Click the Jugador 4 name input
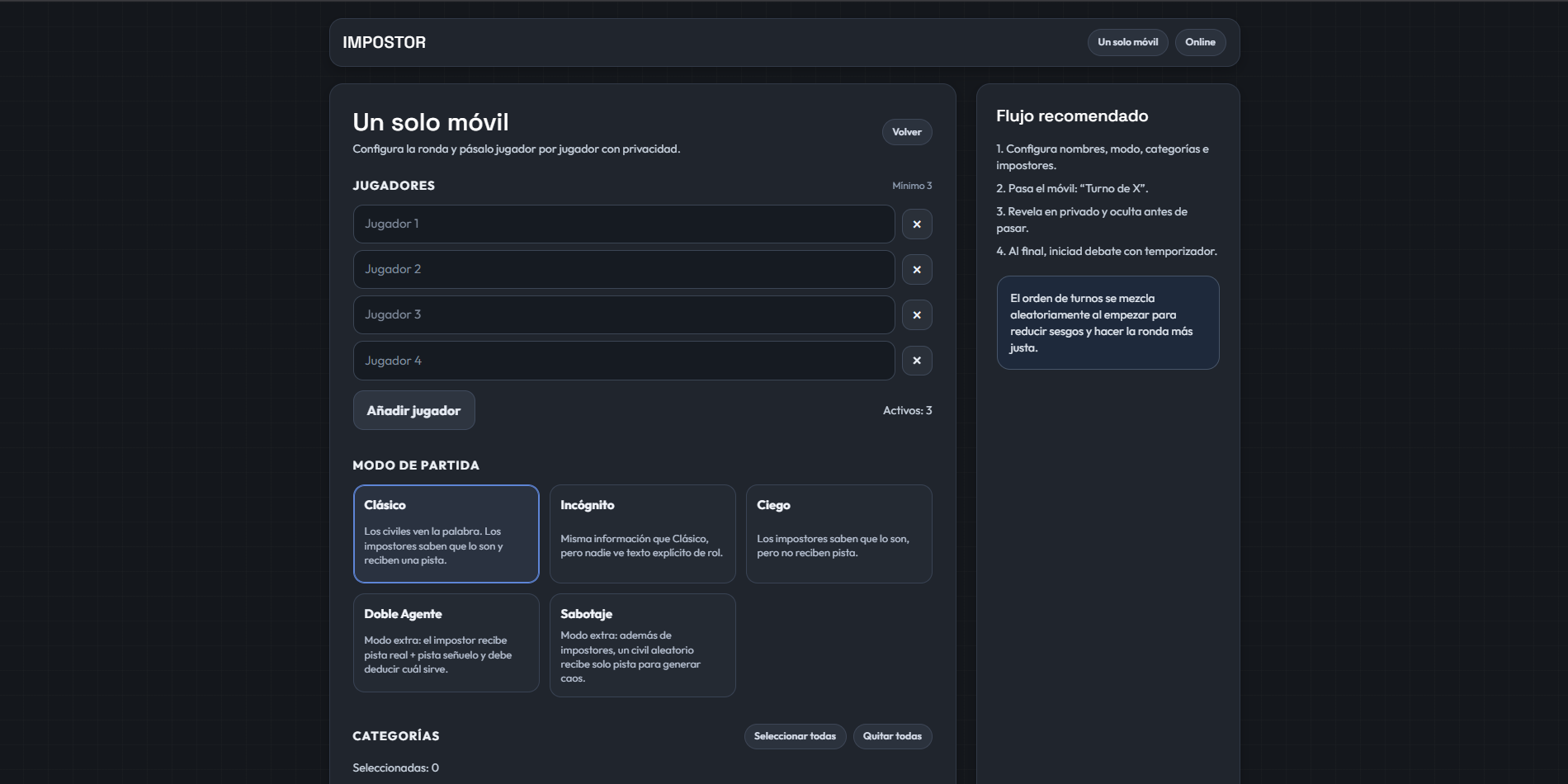The height and width of the screenshot is (784, 1568). click(x=623, y=361)
